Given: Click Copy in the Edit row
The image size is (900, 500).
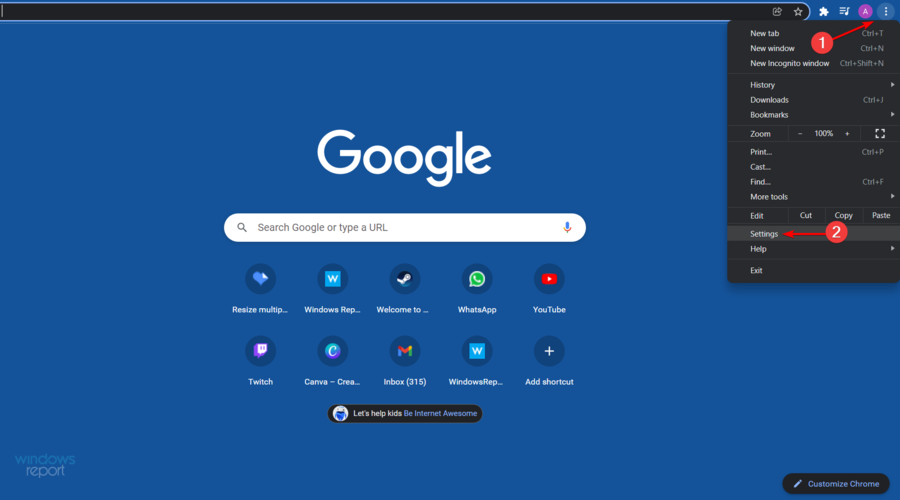Looking at the screenshot, I should point(843,215).
